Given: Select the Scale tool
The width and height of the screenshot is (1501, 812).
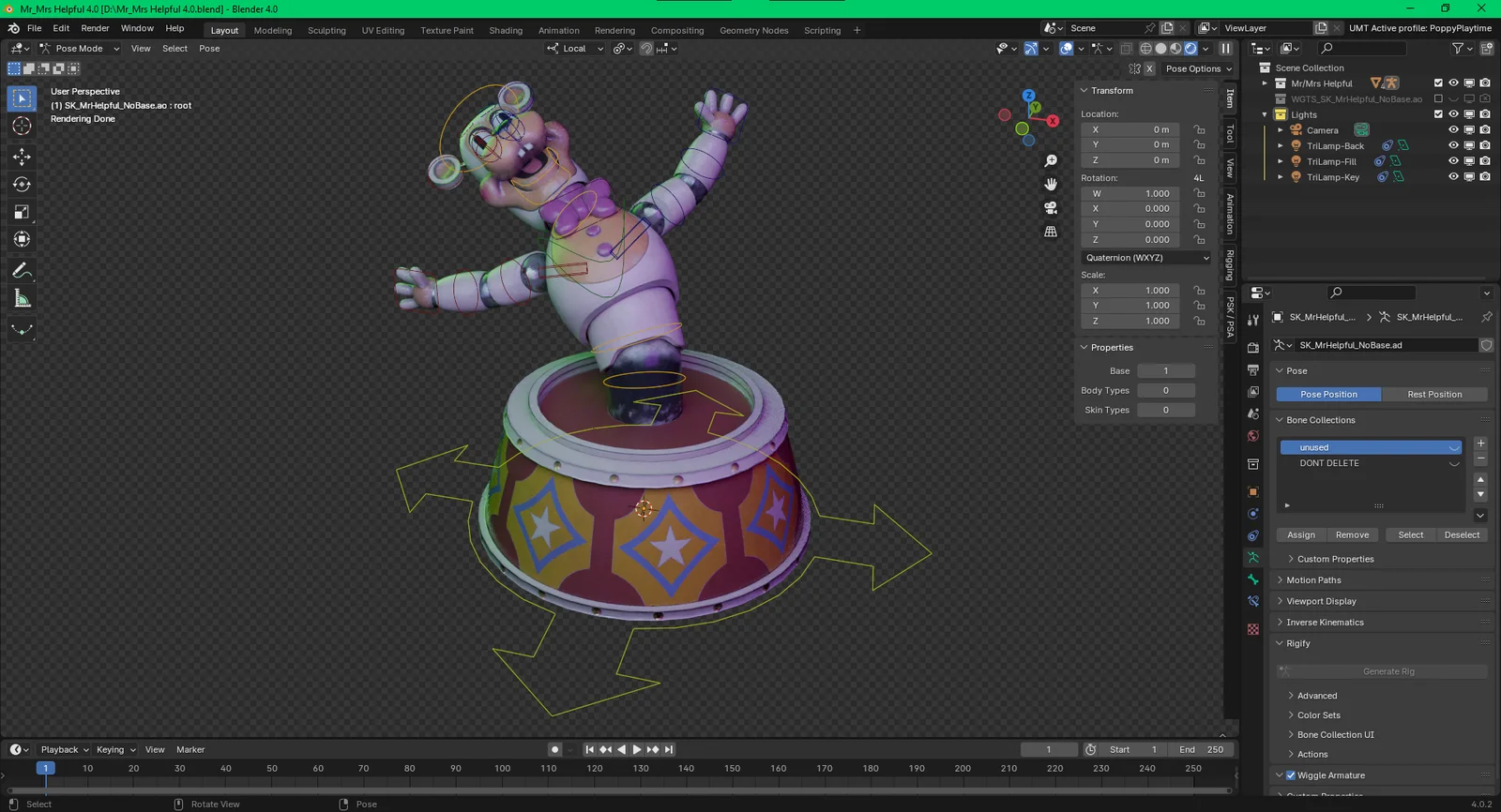Looking at the screenshot, I should point(22,212).
